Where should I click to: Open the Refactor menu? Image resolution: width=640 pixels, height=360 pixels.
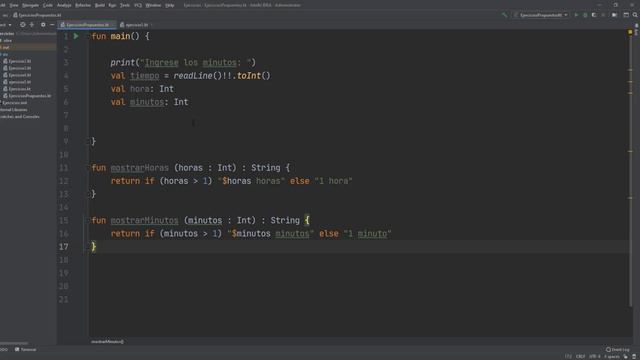(x=83, y=5)
